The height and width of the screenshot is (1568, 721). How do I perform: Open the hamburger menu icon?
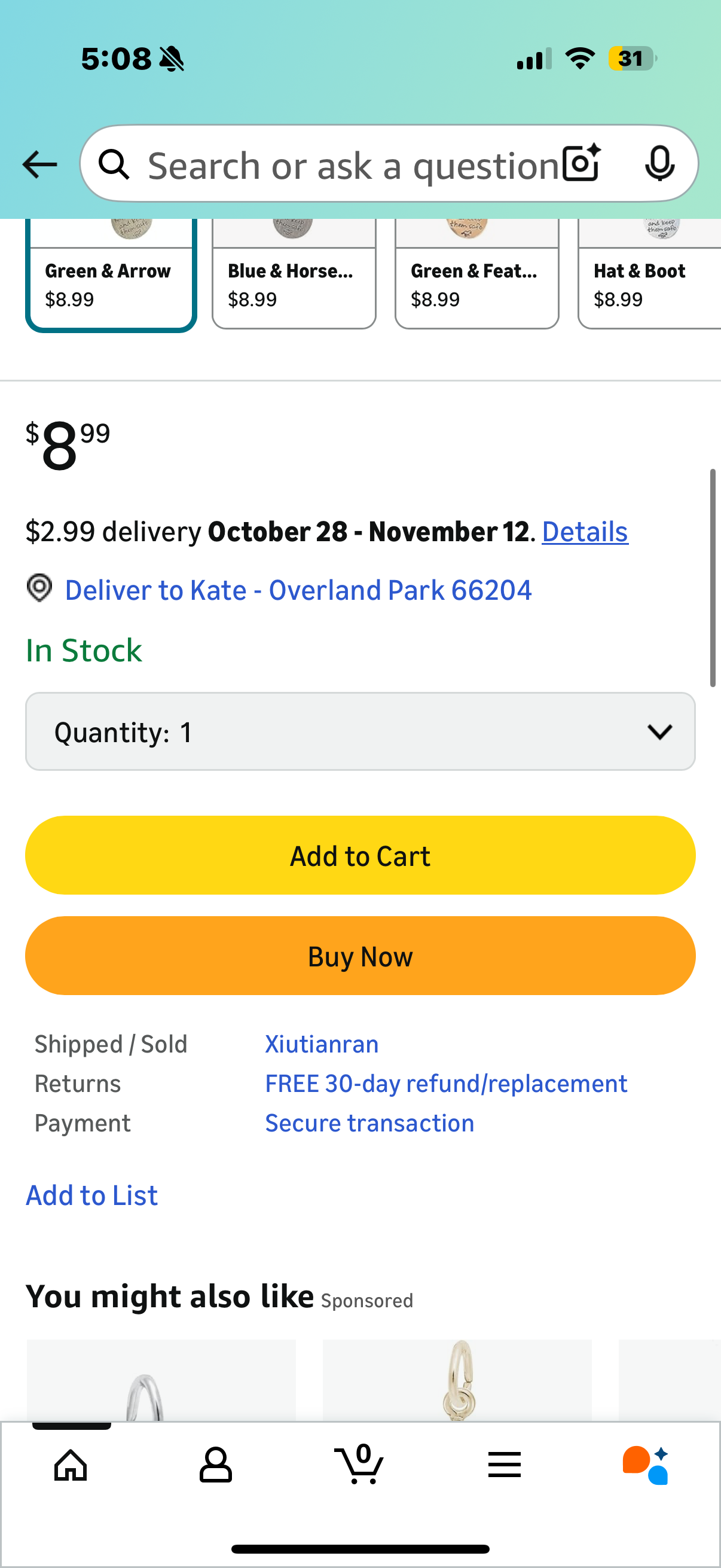(504, 1465)
